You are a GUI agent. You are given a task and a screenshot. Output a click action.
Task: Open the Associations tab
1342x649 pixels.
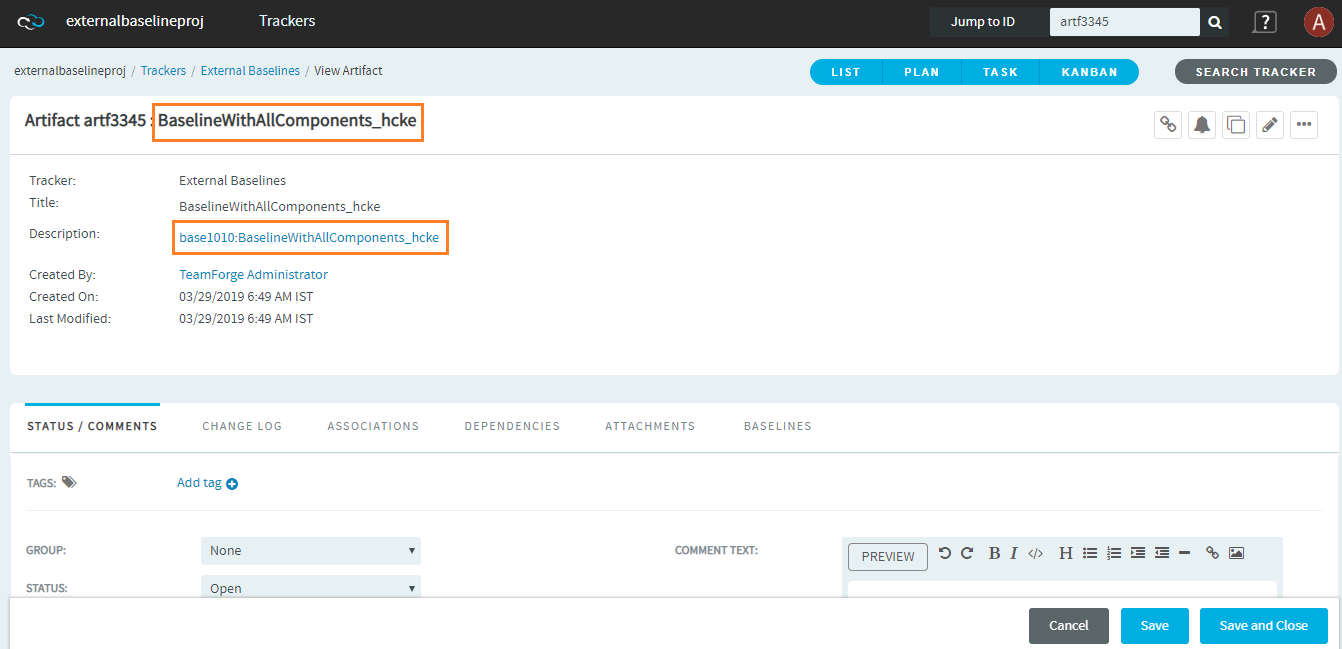[373, 426]
